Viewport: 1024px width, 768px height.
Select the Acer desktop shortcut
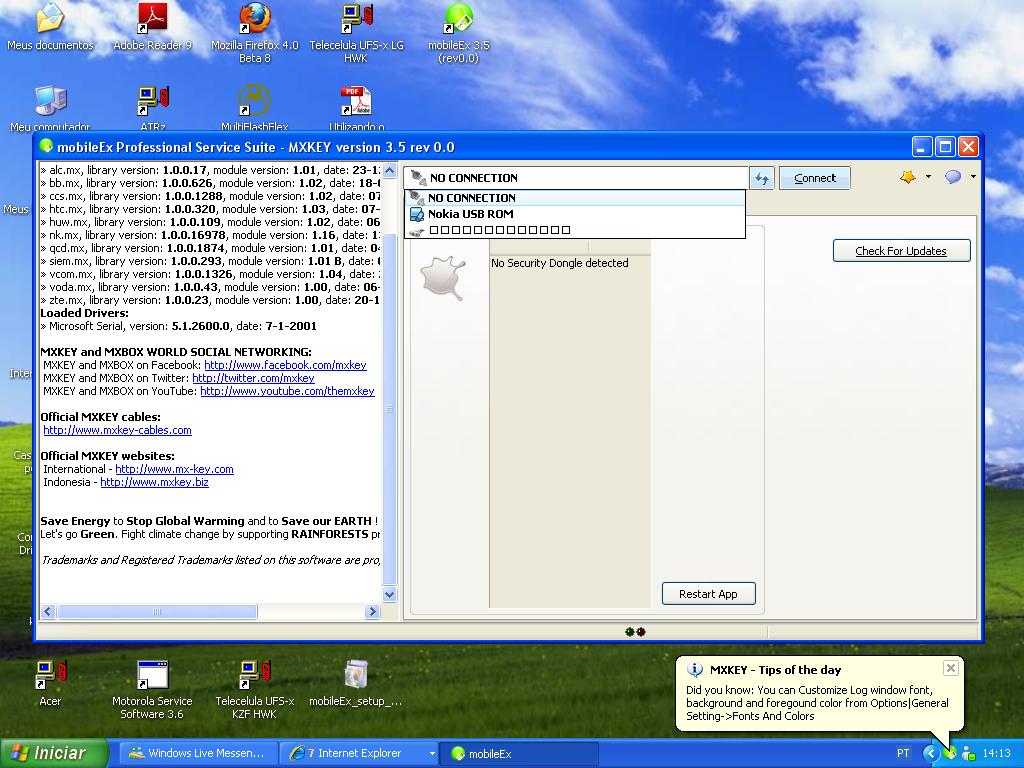click(x=50, y=683)
